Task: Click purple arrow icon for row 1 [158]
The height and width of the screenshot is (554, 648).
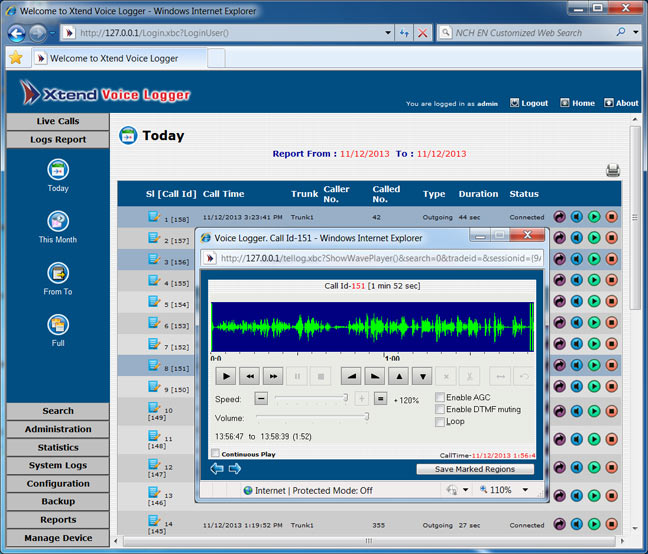Action: [560, 216]
